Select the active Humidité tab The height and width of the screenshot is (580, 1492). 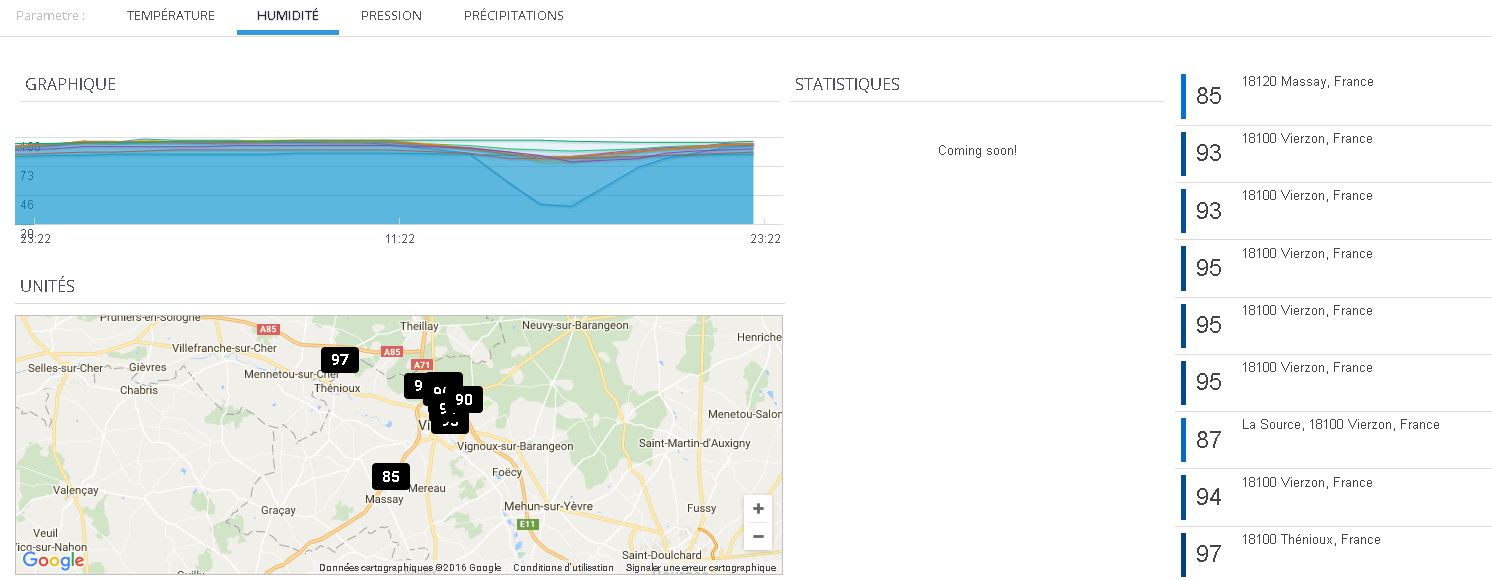coord(288,16)
